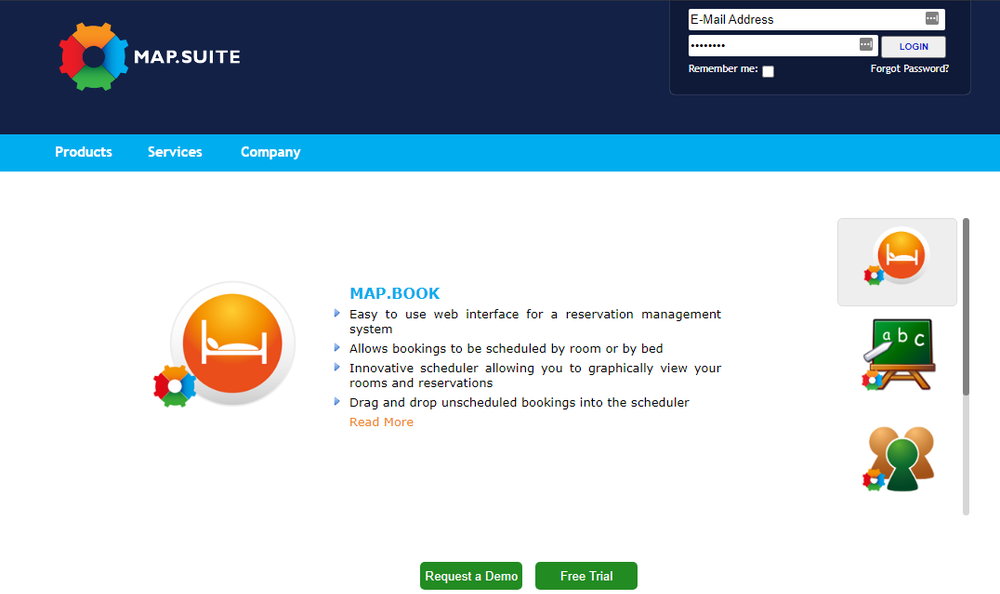Click the large circular MAP.BOOK bed image

pyautogui.click(x=232, y=343)
